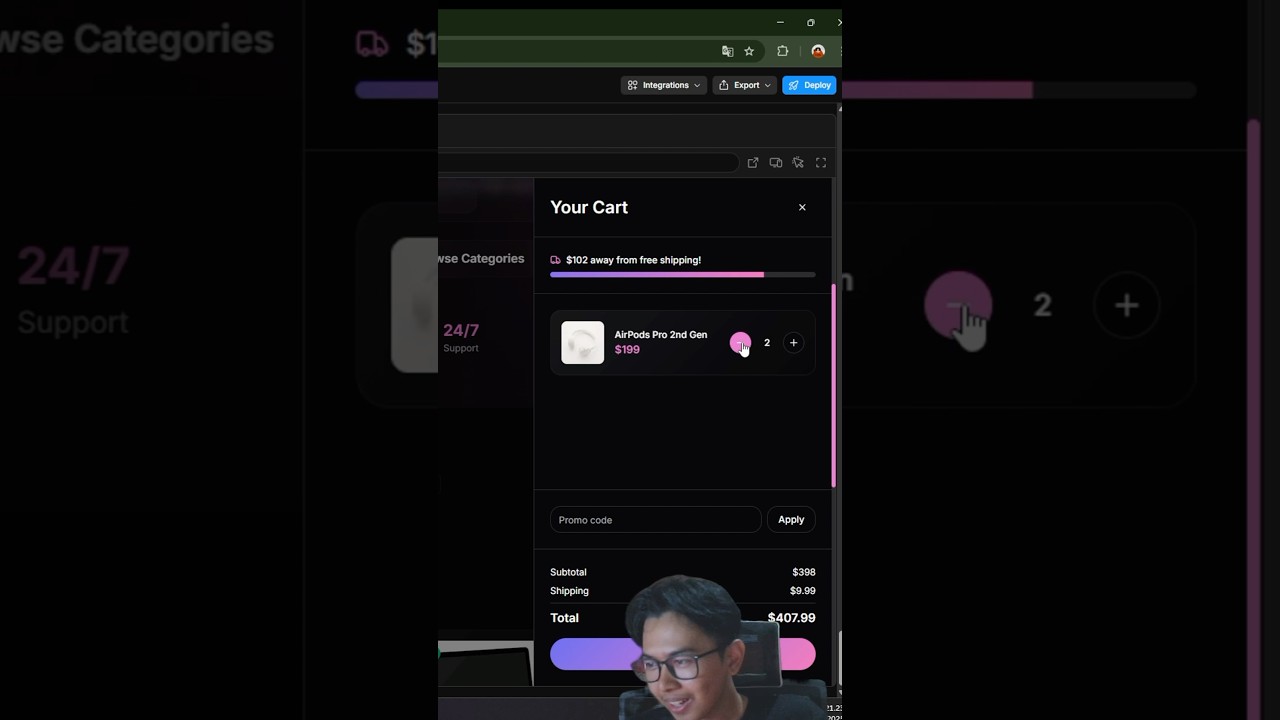This screenshot has height=720, width=1280.
Task: Click the shipping truck icon in cart
Action: click(555, 260)
